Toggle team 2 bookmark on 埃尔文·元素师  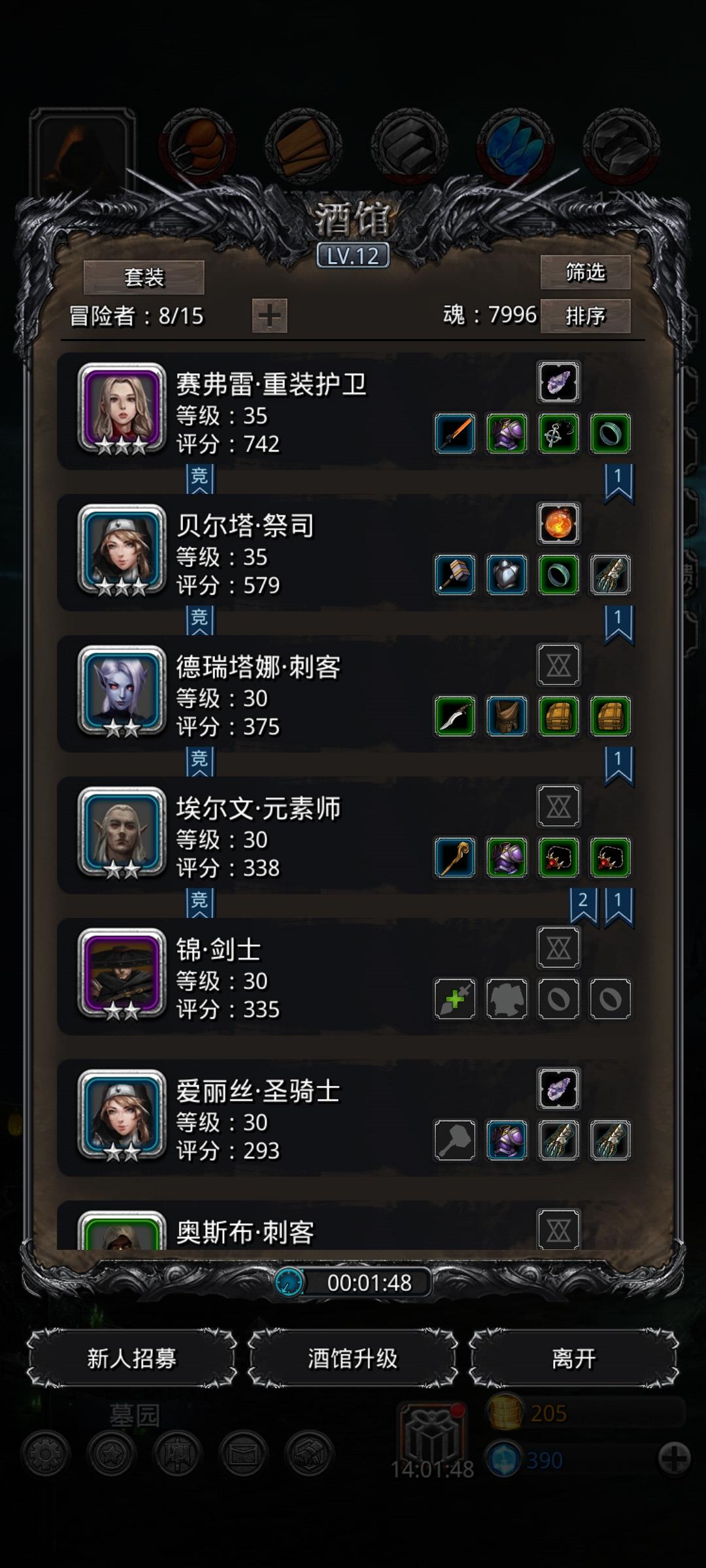point(583,906)
